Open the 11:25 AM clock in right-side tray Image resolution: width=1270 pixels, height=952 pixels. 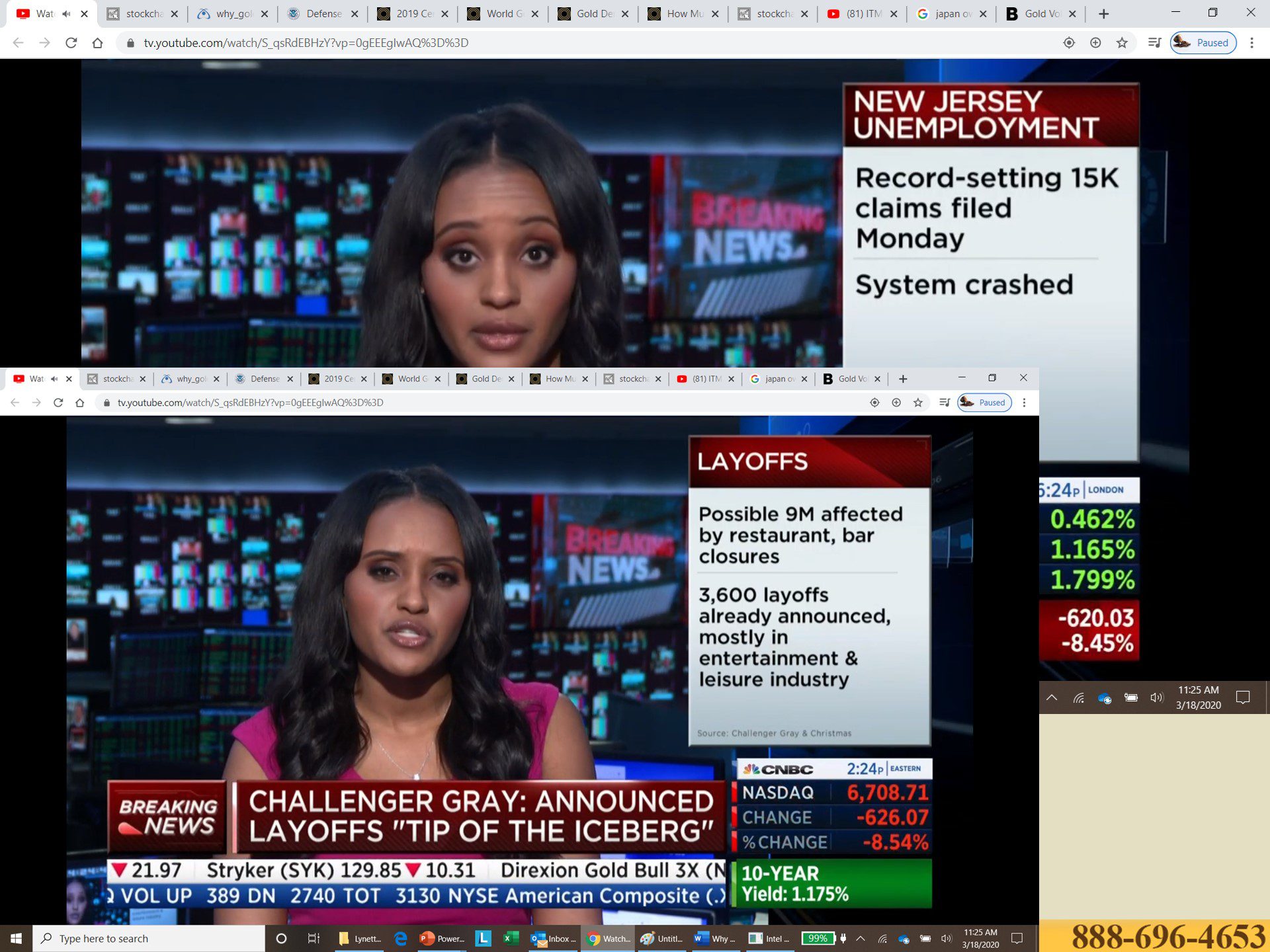coord(1198,697)
